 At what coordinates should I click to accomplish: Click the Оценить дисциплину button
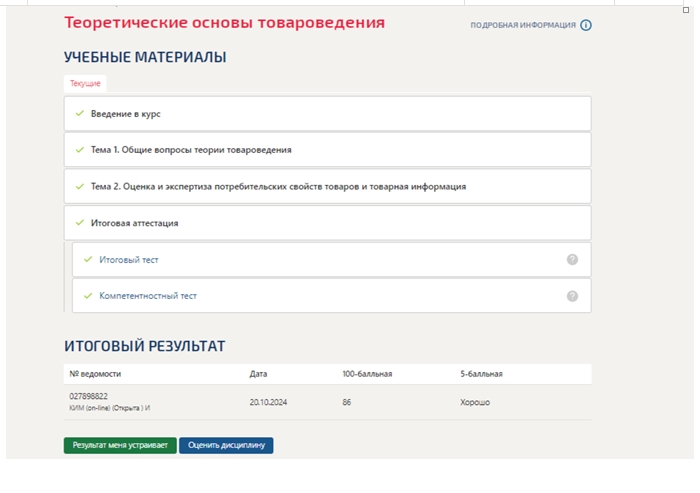coord(226,445)
